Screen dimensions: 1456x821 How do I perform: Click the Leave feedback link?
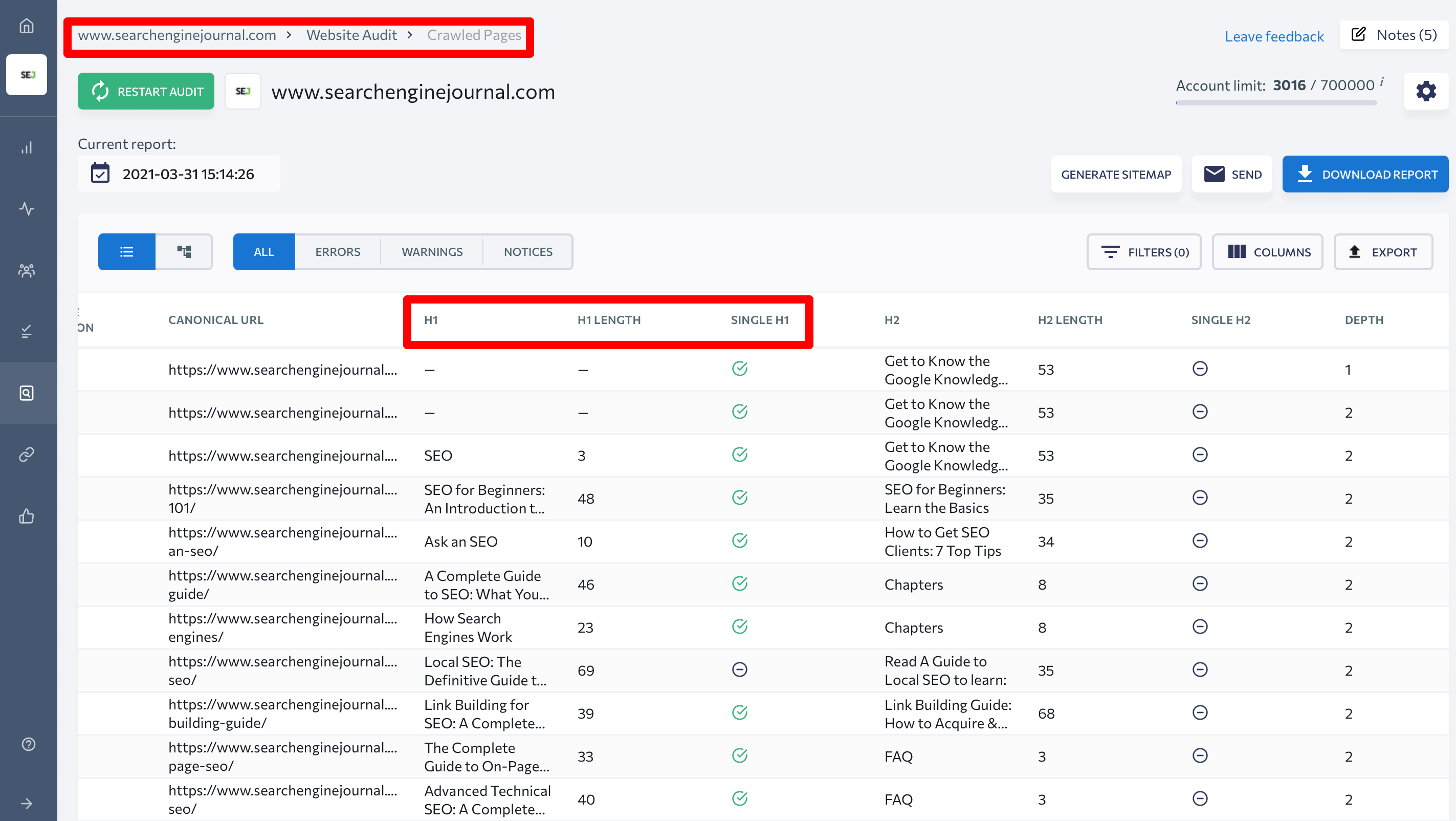pyautogui.click(x=1274, y=36)
